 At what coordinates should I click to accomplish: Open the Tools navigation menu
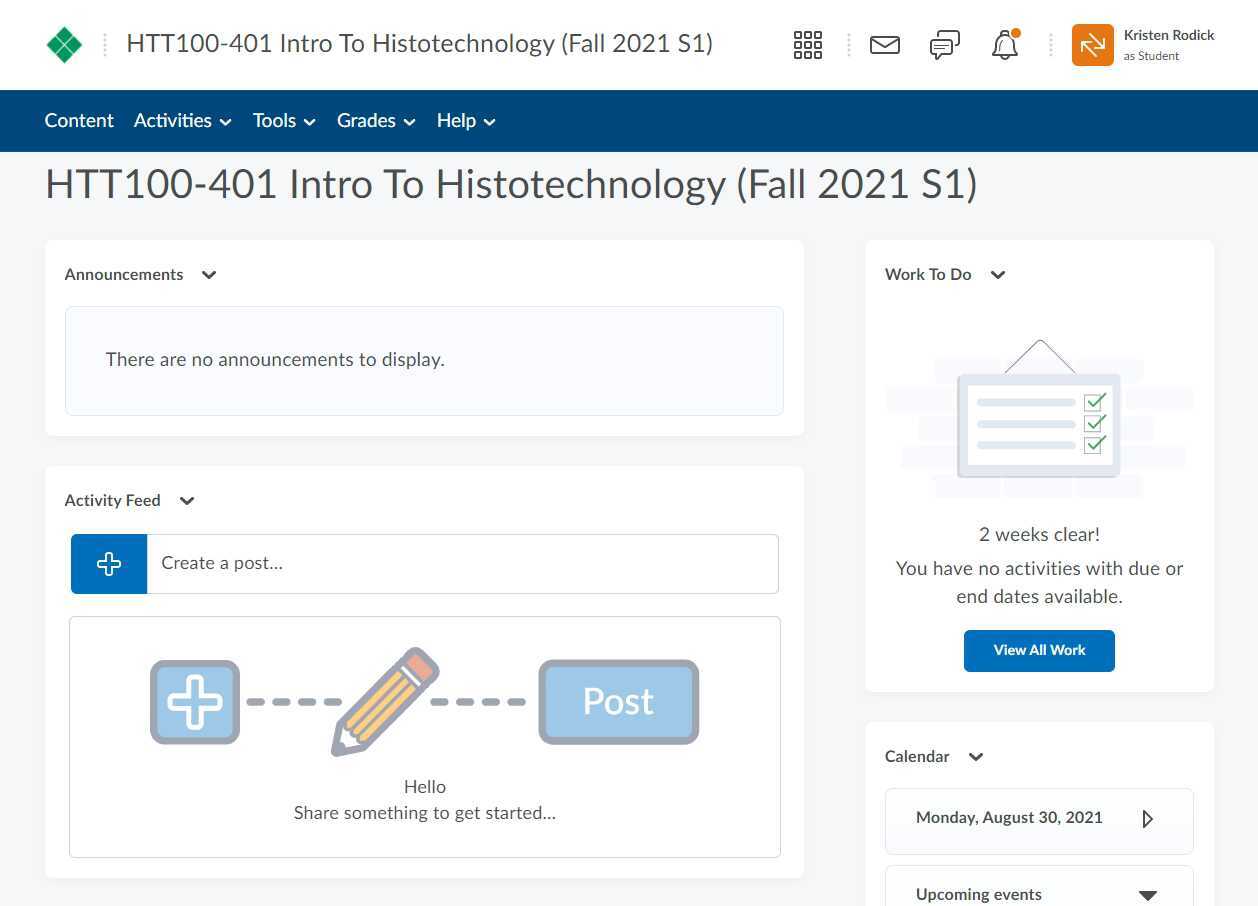pyautogui.click(x=284, y=121)
